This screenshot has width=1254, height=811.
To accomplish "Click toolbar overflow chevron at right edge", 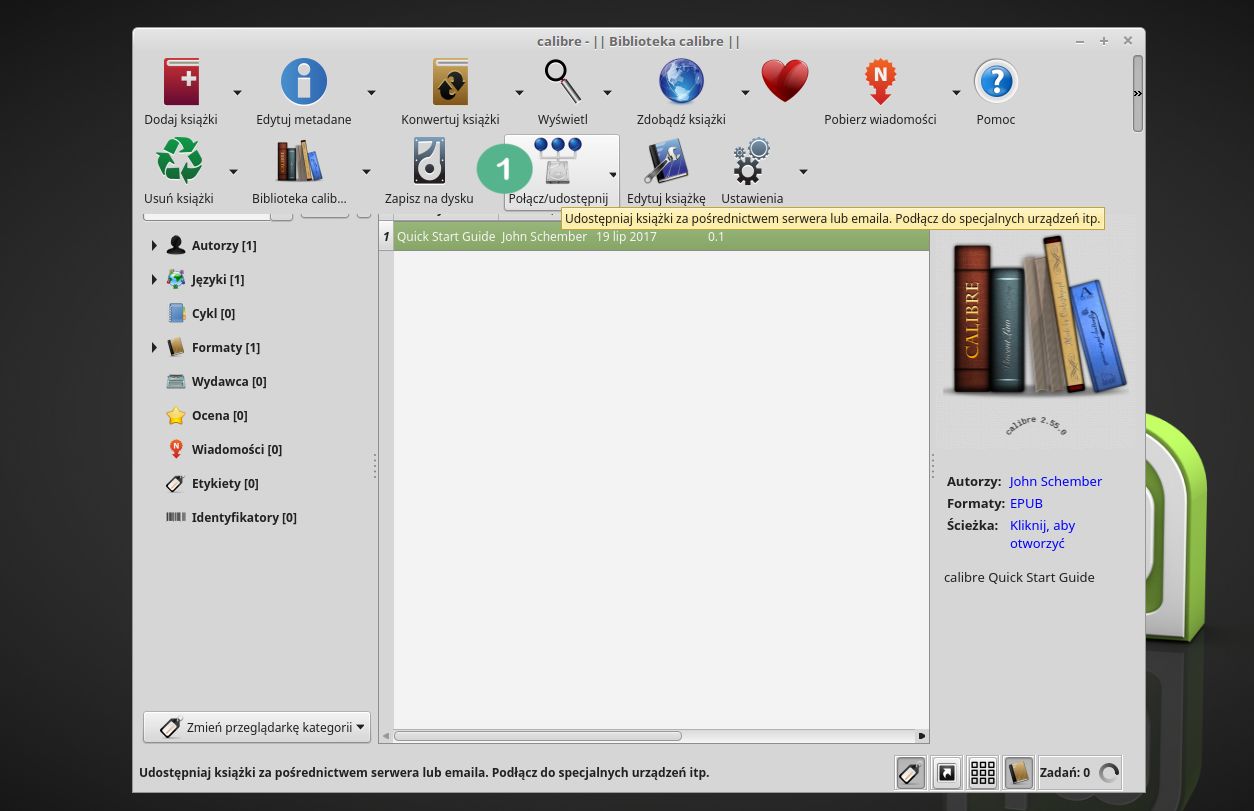I will coord(1137,93).
